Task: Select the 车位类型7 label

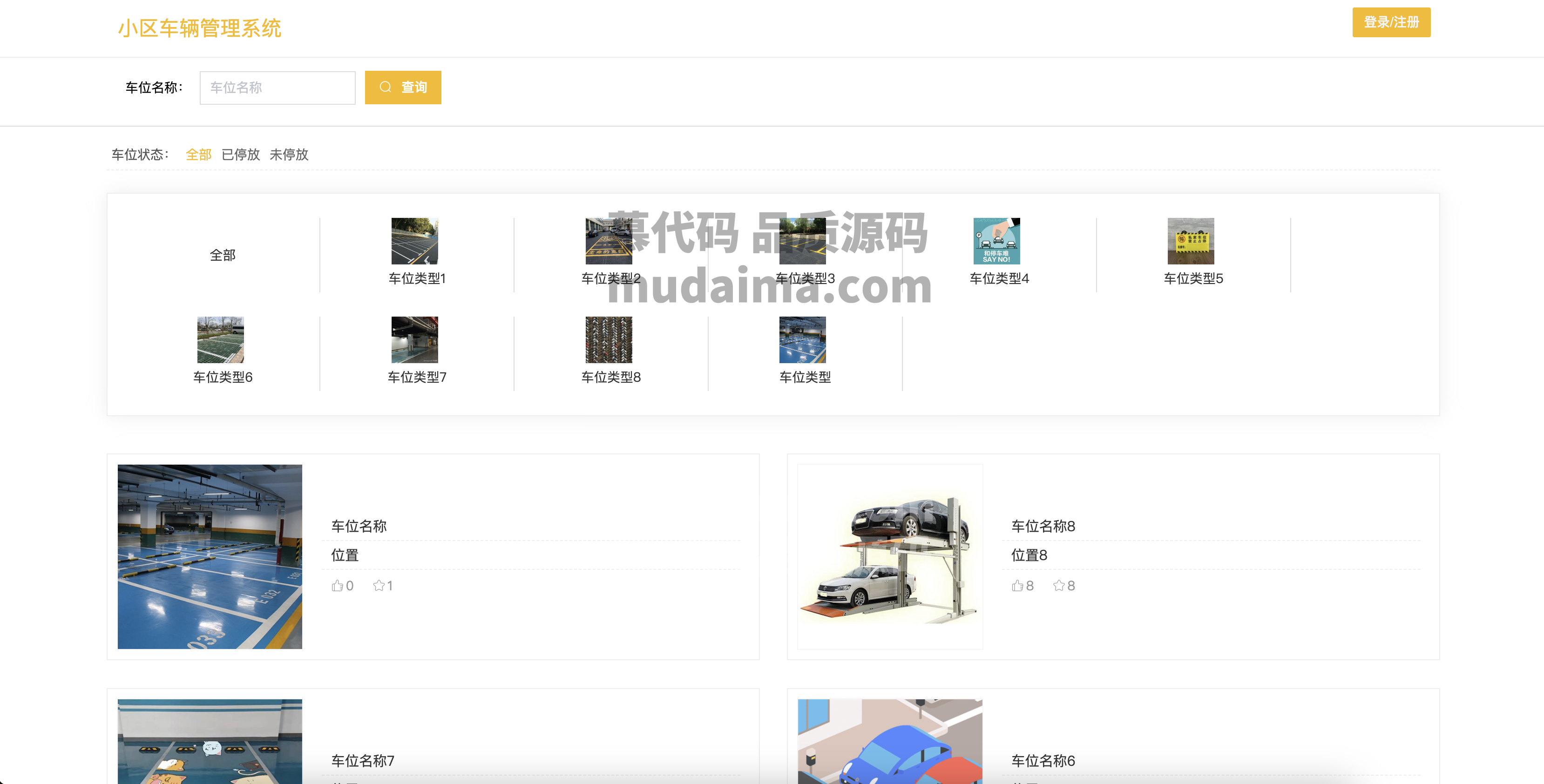Action: tap(417, 377)
